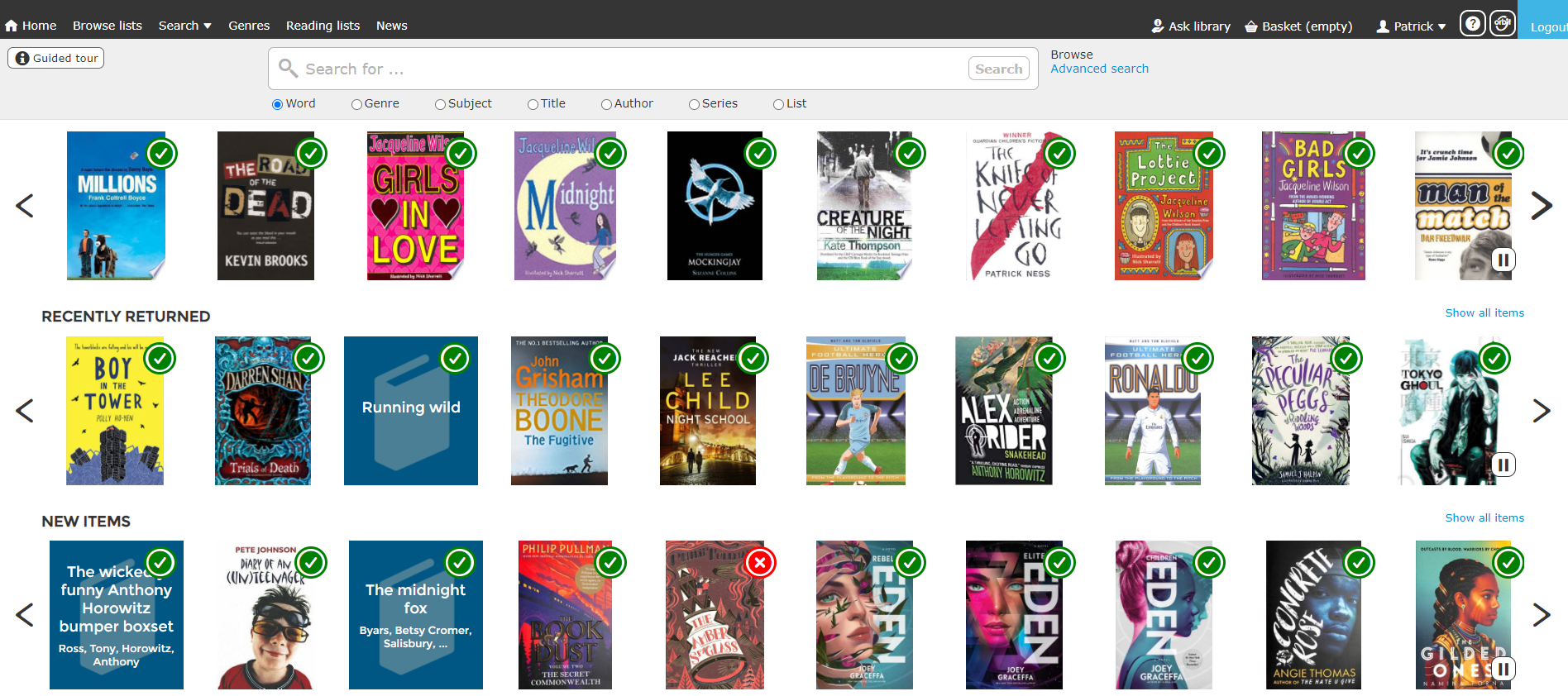
Task: Open Reading lists menu item
Action: point(323,26)
